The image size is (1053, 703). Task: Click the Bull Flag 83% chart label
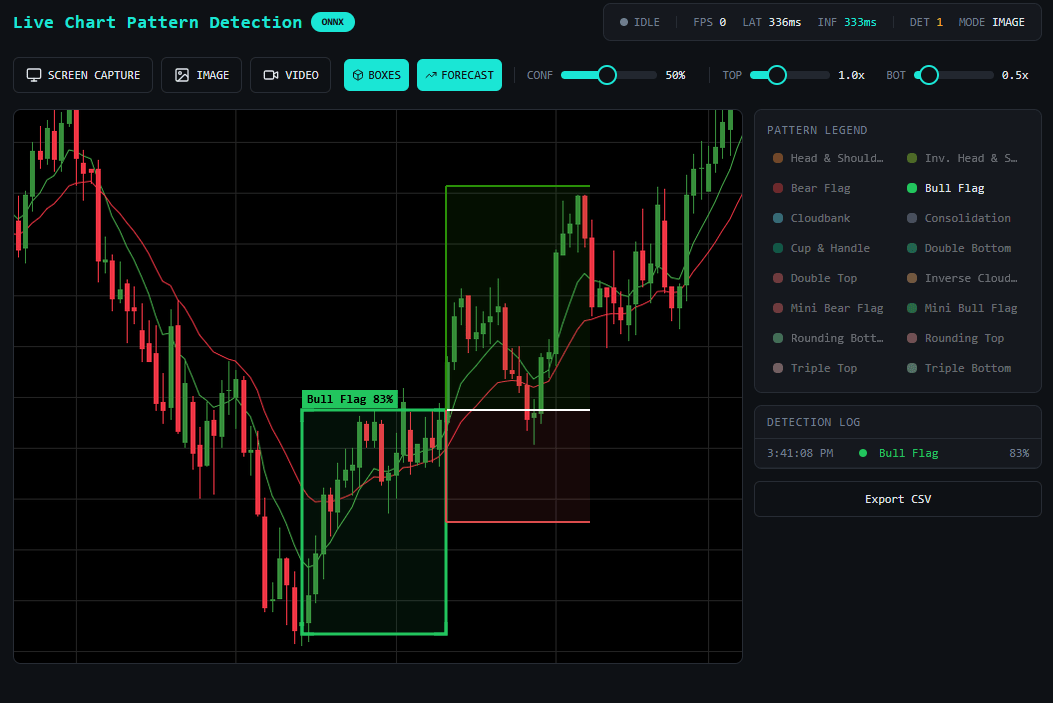tap(350, 399)
